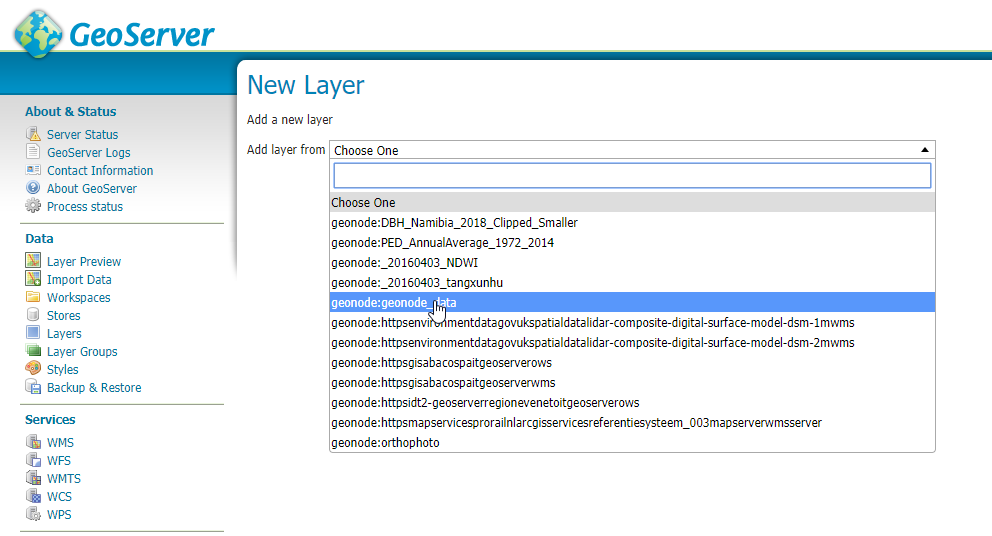
Task: Click the WFS service icon
Action: [33, 460]
